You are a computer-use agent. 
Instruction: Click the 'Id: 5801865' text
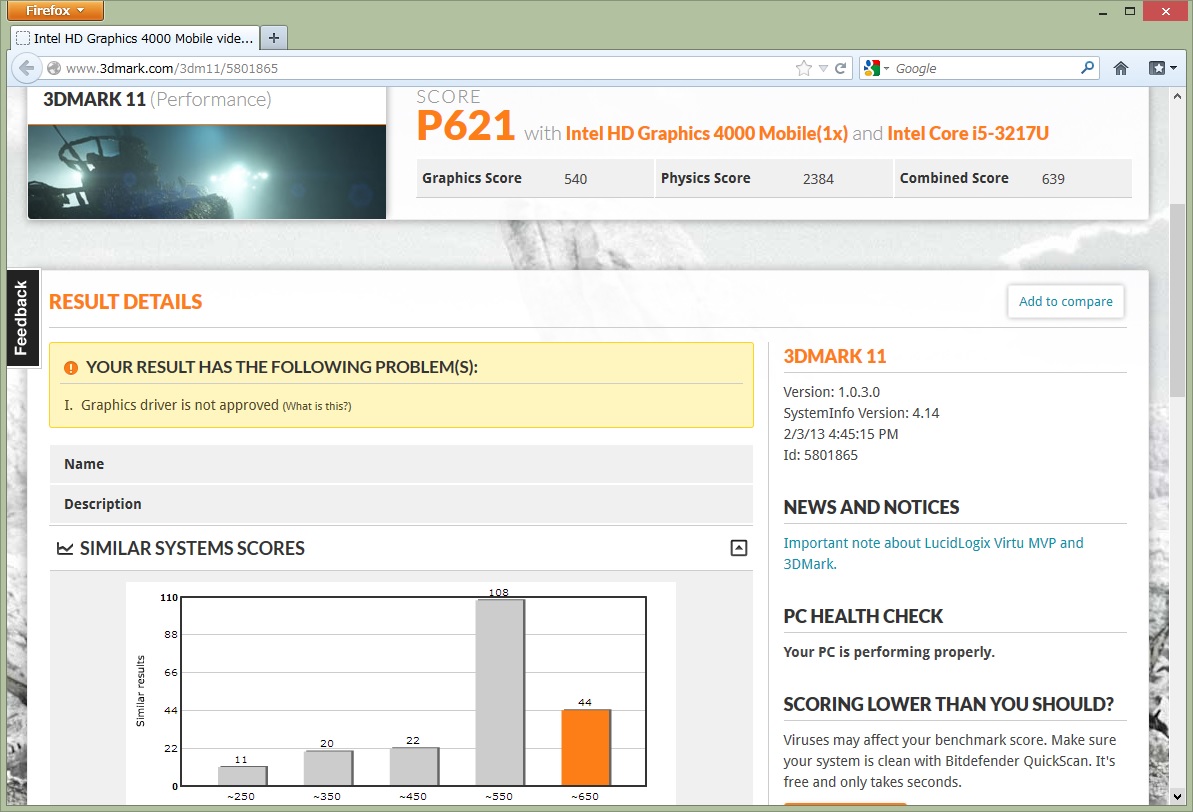pos(820,455)
